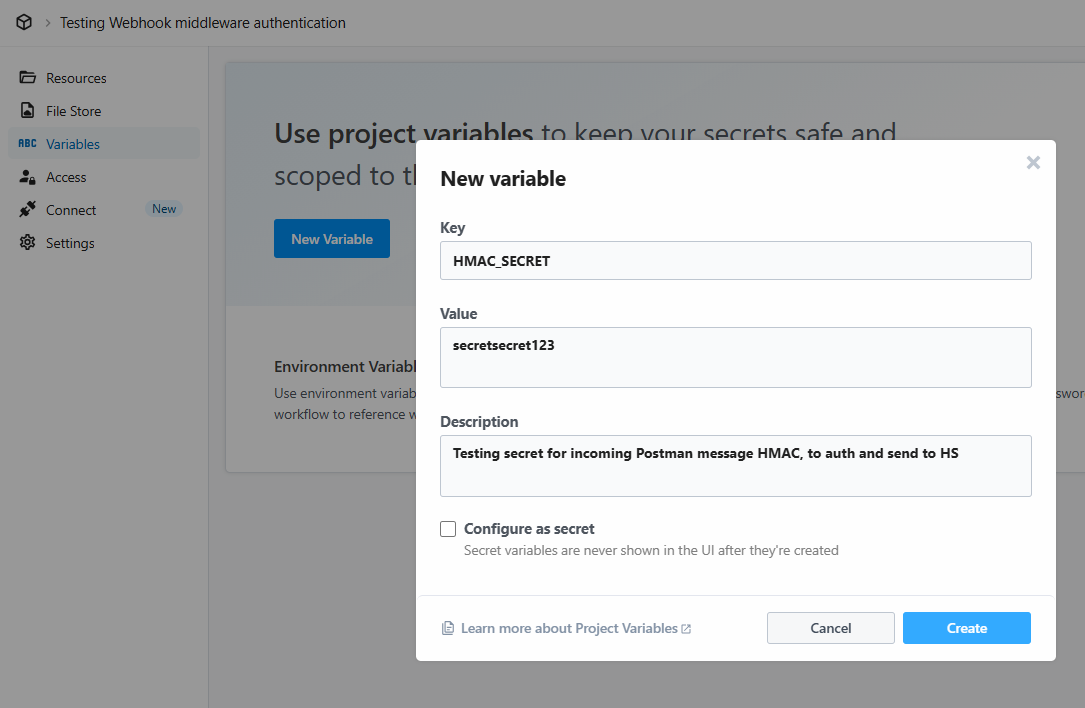
Task: Click the people icon beside Access
Action: pyautogui.click(x=29, y=176)
